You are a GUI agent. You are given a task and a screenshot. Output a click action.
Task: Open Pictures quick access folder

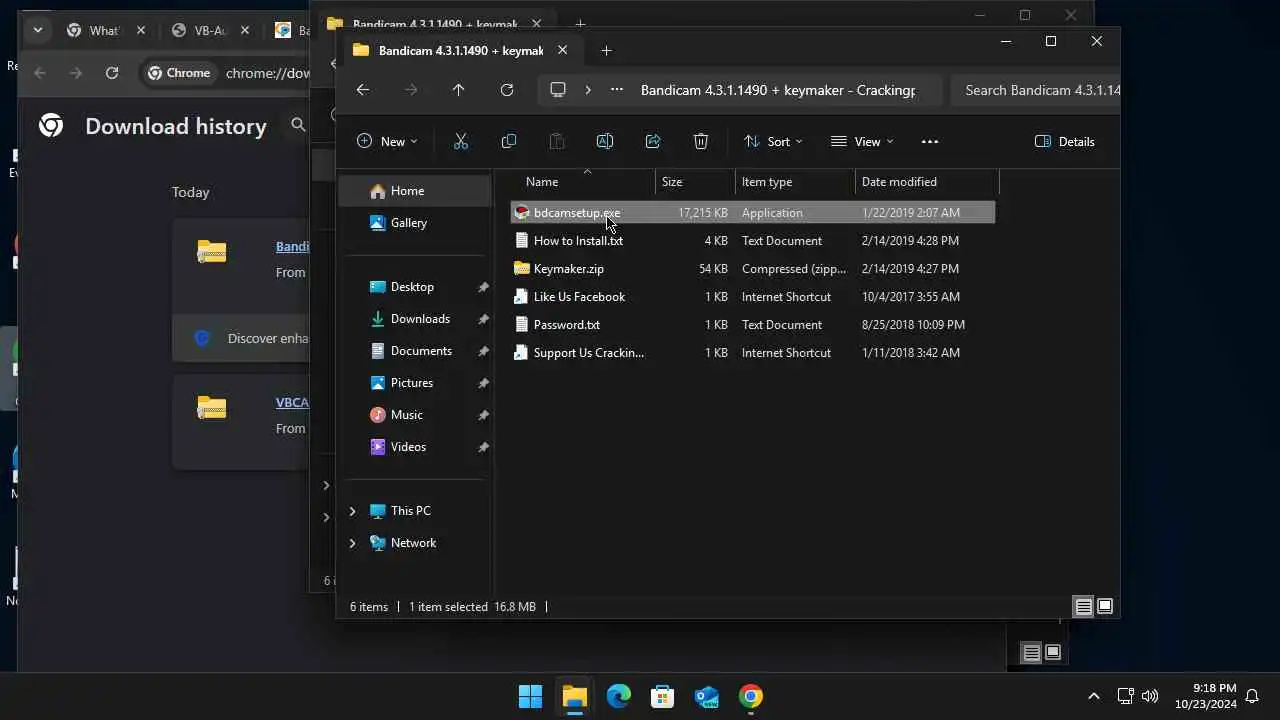(x=414, y=383)
